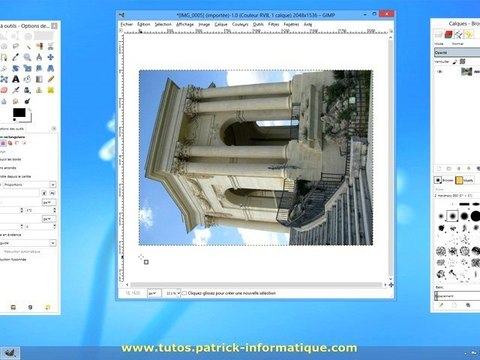
Task: Open the Sélection menu
Action: 163,24
